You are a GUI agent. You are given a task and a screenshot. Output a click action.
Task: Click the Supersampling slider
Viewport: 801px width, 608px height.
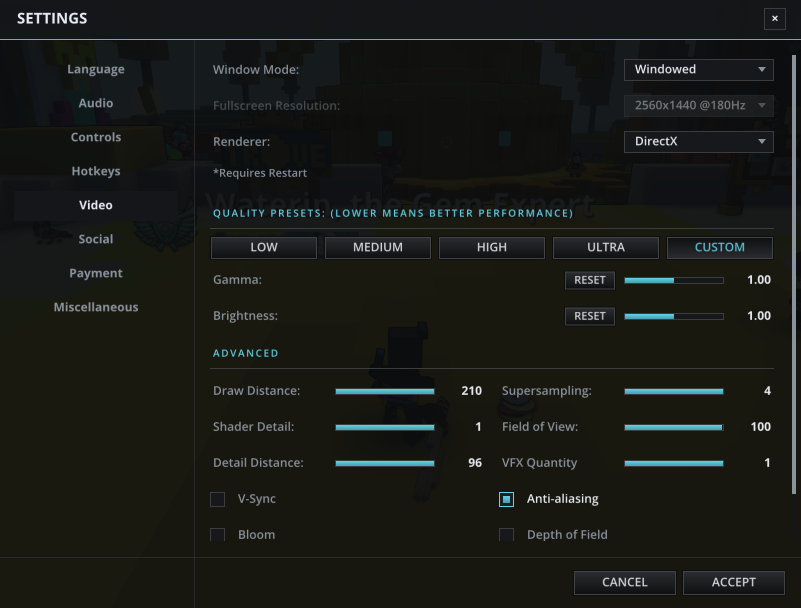674,391
